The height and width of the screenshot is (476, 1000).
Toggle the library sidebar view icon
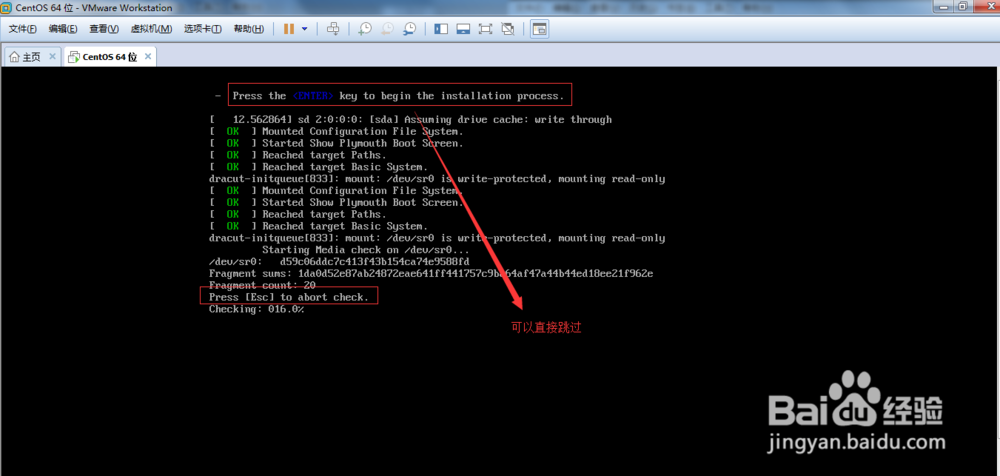point(441,29)
